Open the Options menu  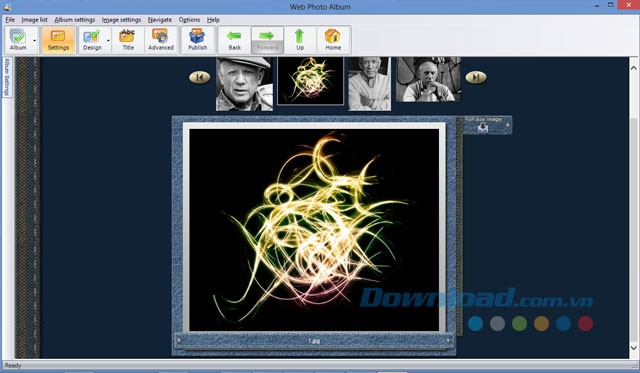click(x=189, y=20)
